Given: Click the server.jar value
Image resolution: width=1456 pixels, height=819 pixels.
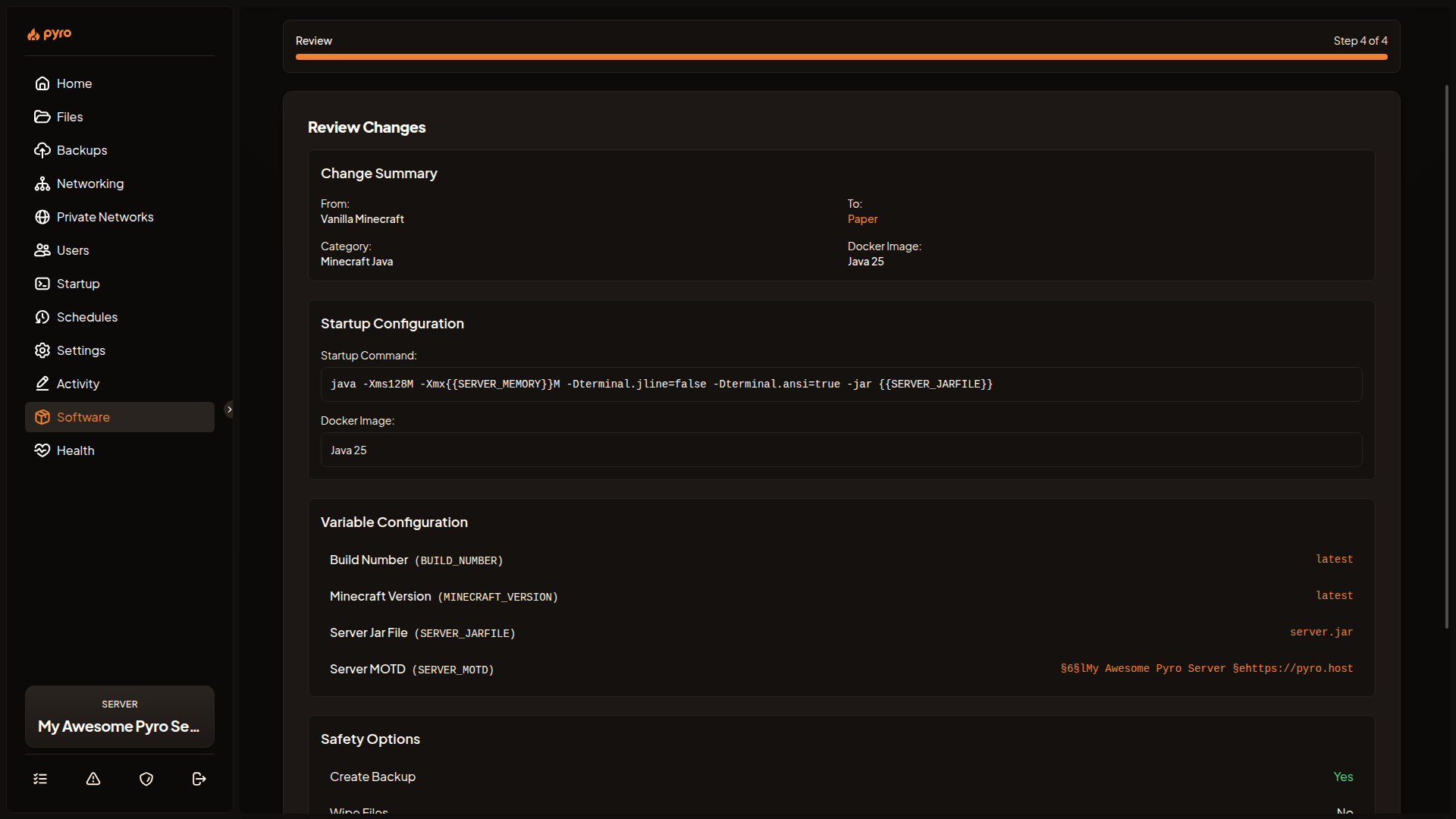Looking at the screenshot, I should (1322, 632).
